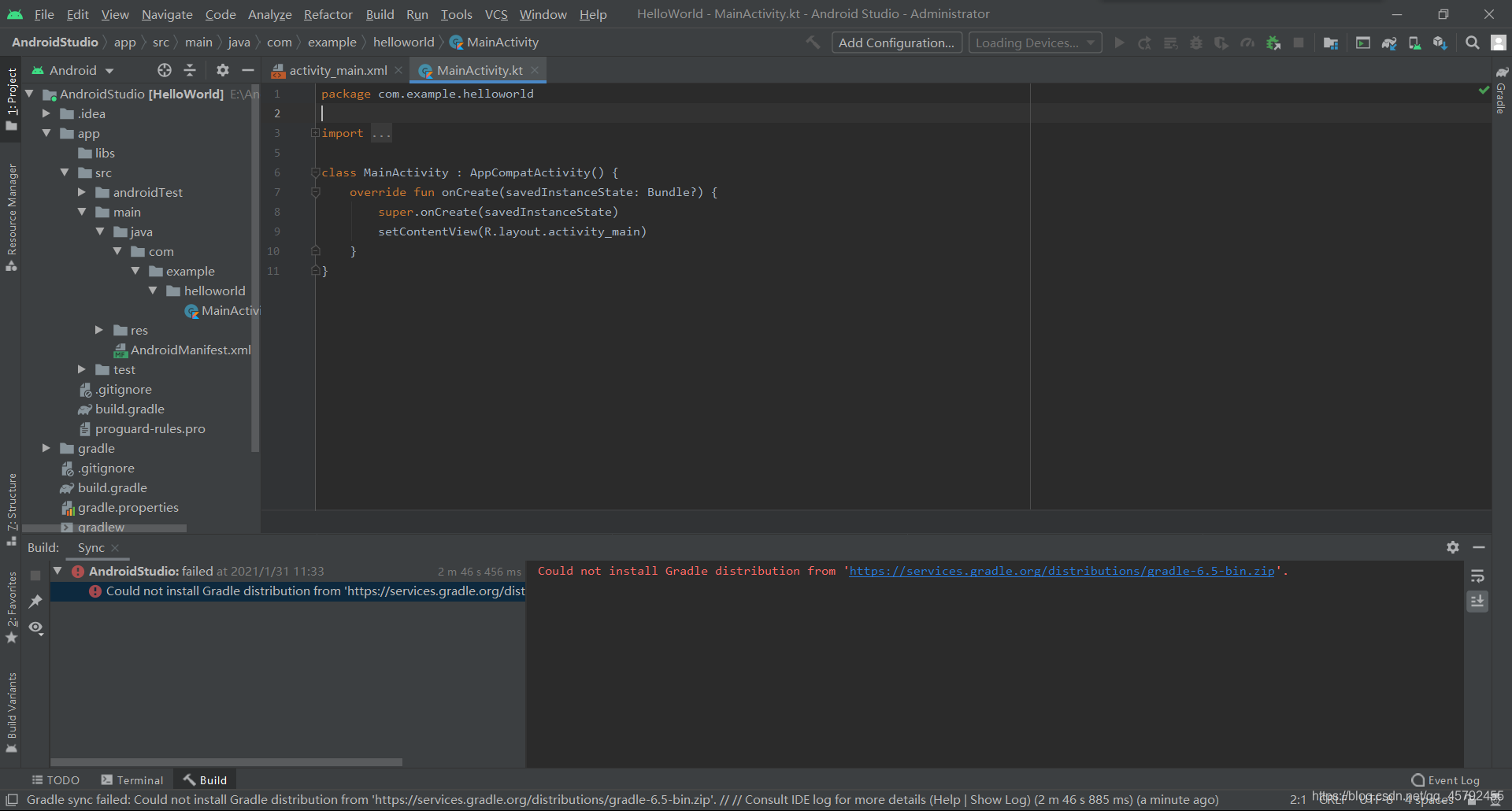The width and height of the screenshot is (1512, 811).
Task: Open AVD Manager icon
Action: click(x=1414, y=43)
